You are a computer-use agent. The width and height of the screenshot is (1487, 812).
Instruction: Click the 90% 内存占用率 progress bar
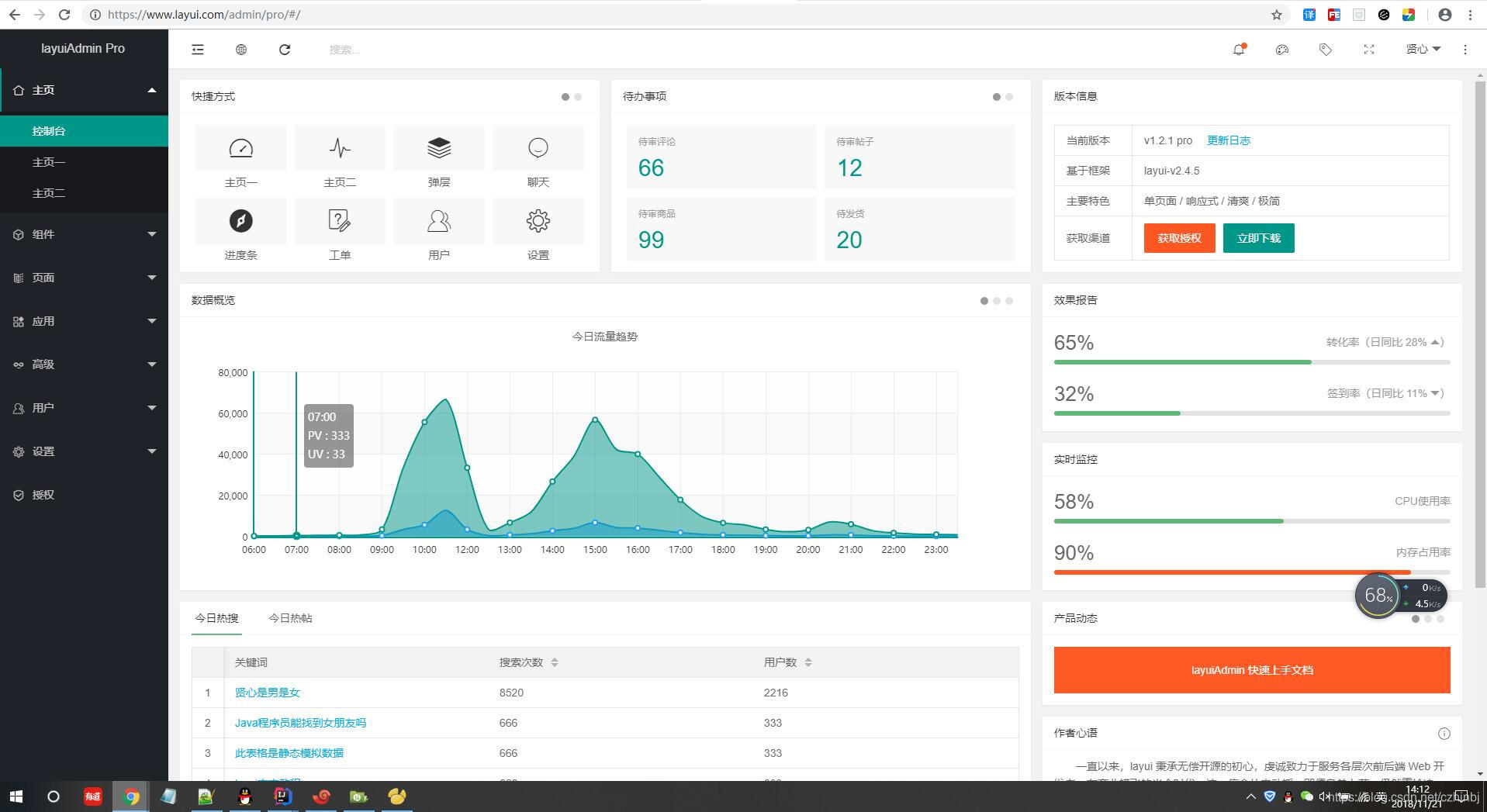[x=1252, y=572]
